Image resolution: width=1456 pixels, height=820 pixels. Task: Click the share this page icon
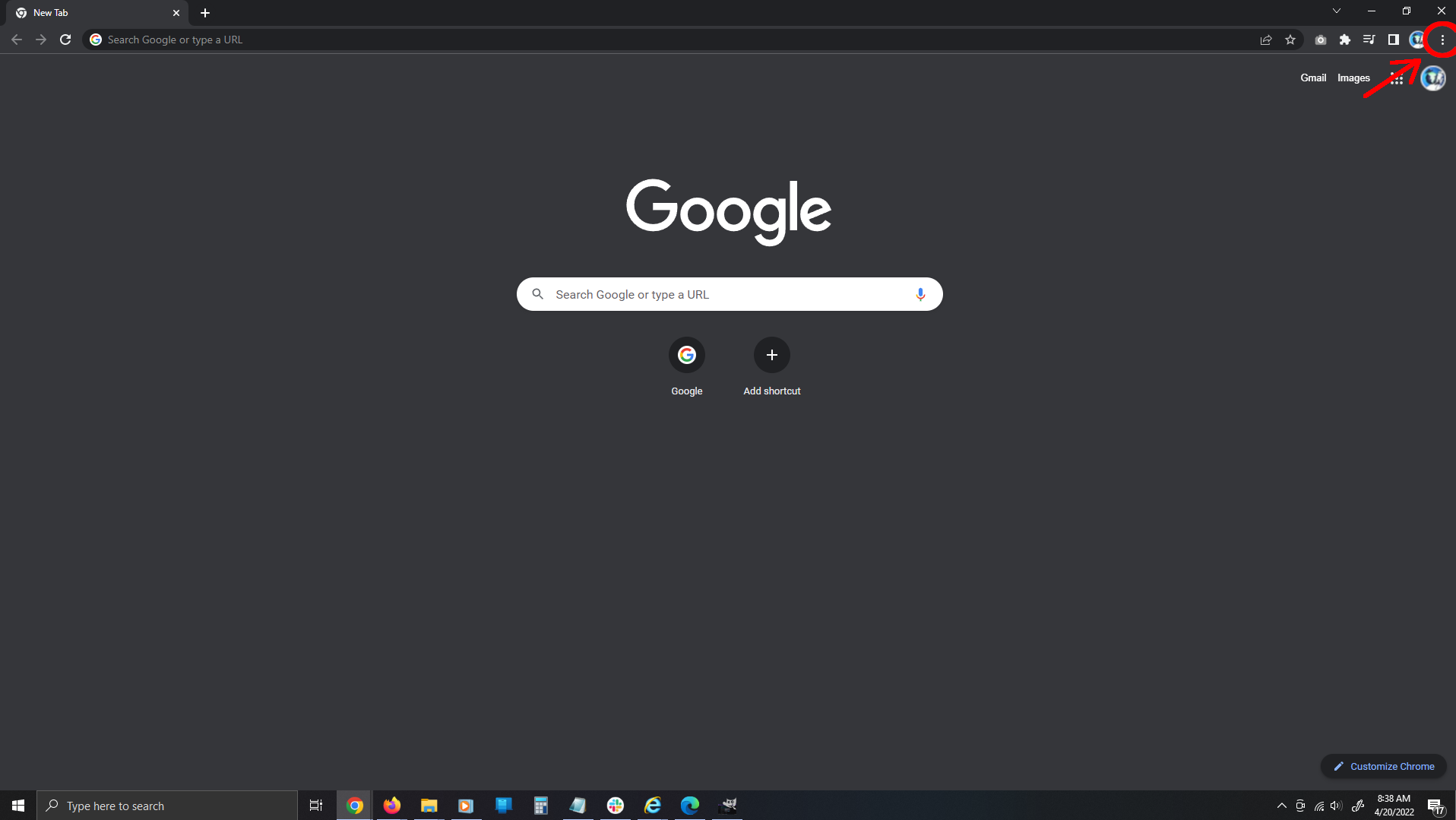(x=1265, y=40)
